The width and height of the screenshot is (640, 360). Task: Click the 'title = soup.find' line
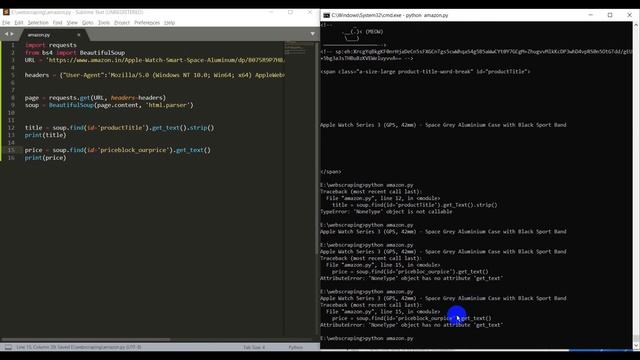click(119, 127)
